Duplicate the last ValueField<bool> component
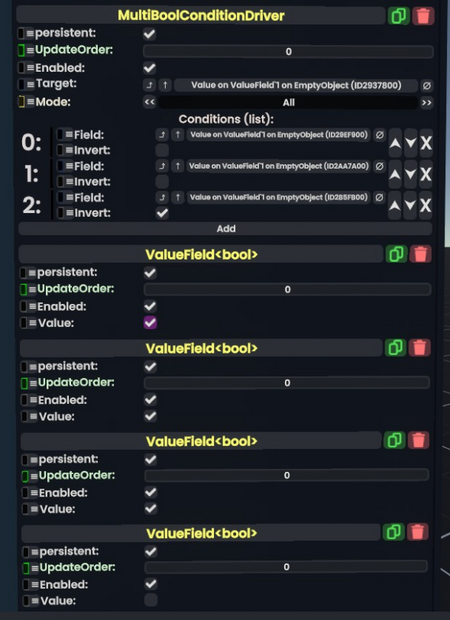 [393, 532]
